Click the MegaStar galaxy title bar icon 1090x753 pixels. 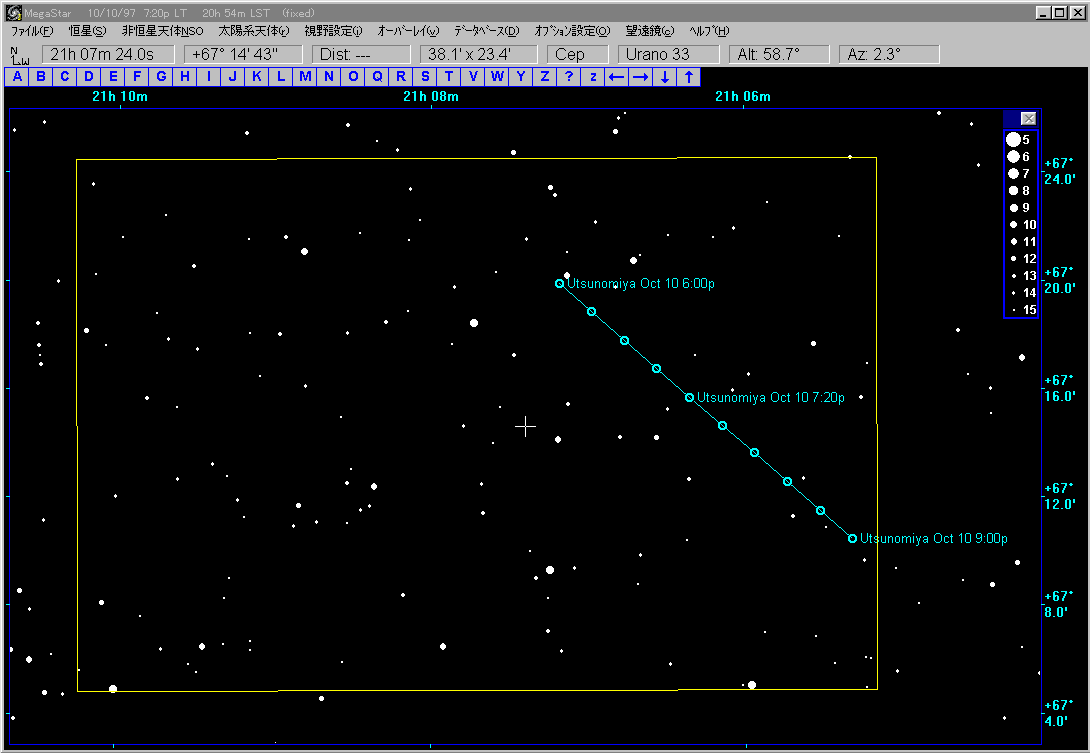pos(13,13)
